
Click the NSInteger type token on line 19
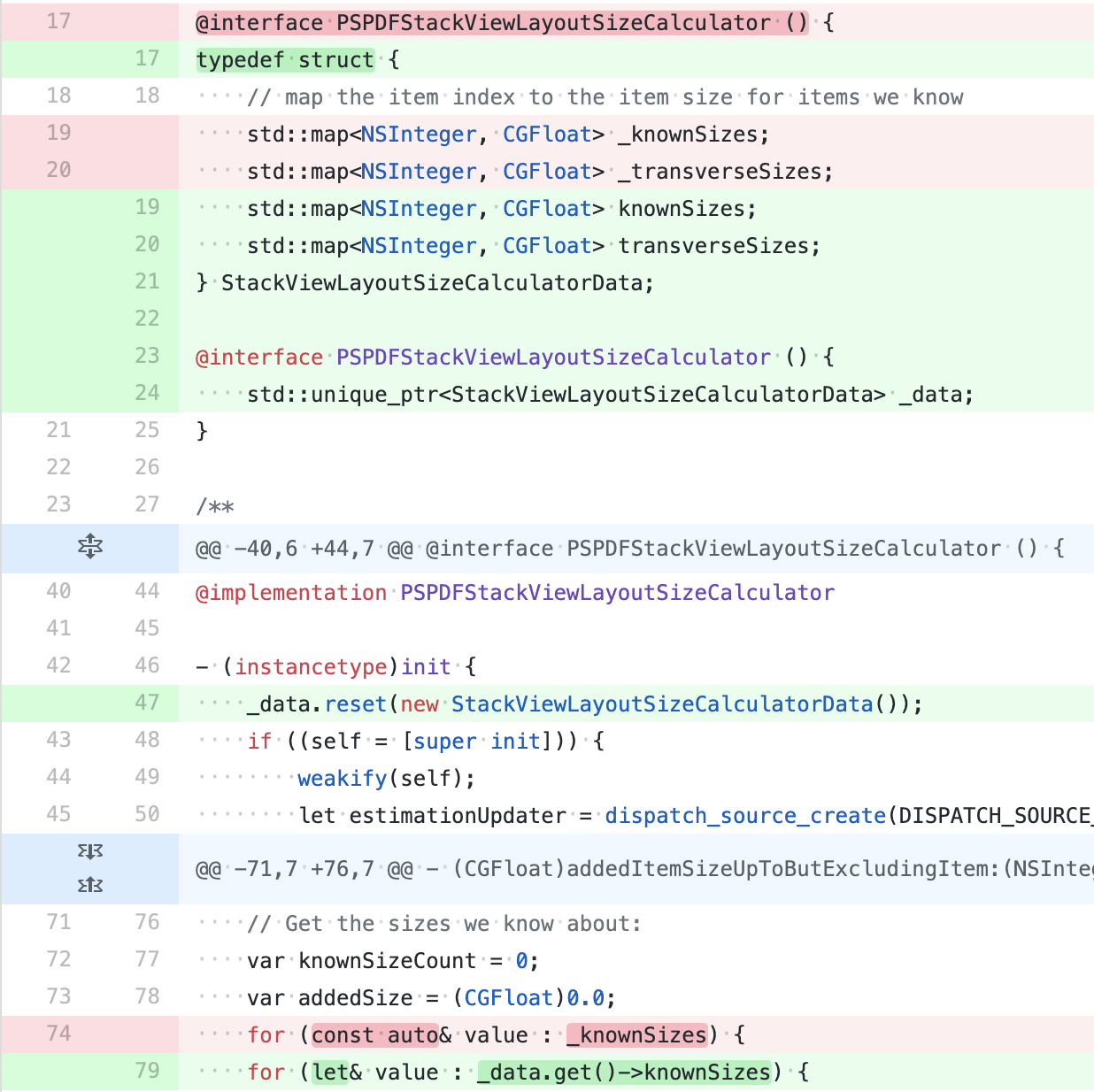point(418,208)
